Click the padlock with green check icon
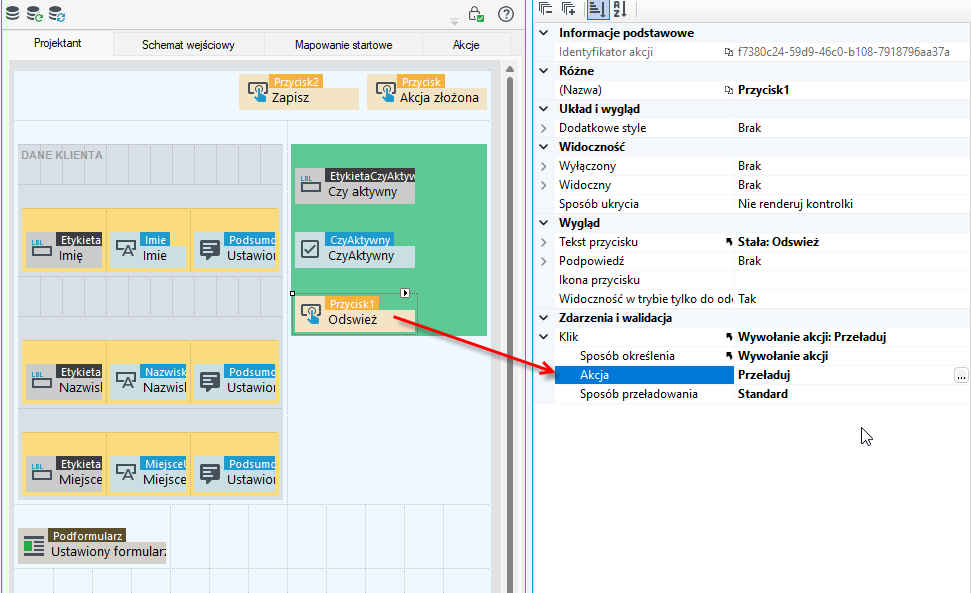971x593 pixels. pos(476,14)
